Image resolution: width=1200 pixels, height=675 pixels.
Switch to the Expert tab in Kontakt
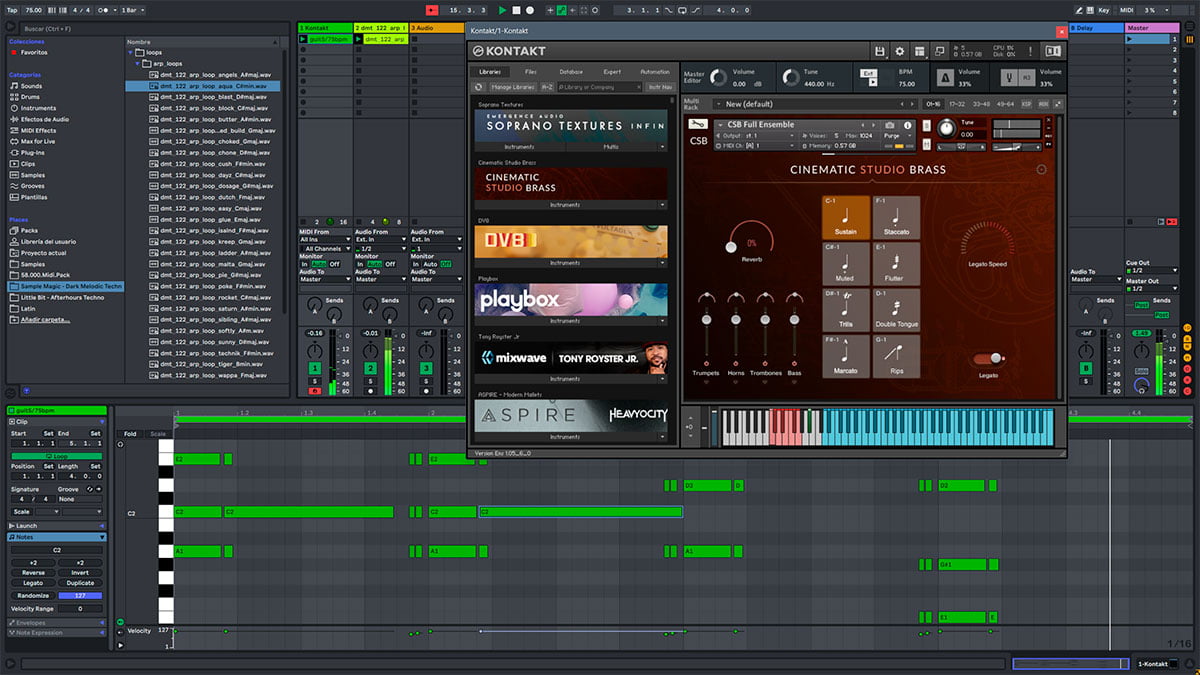pos(612,72)
